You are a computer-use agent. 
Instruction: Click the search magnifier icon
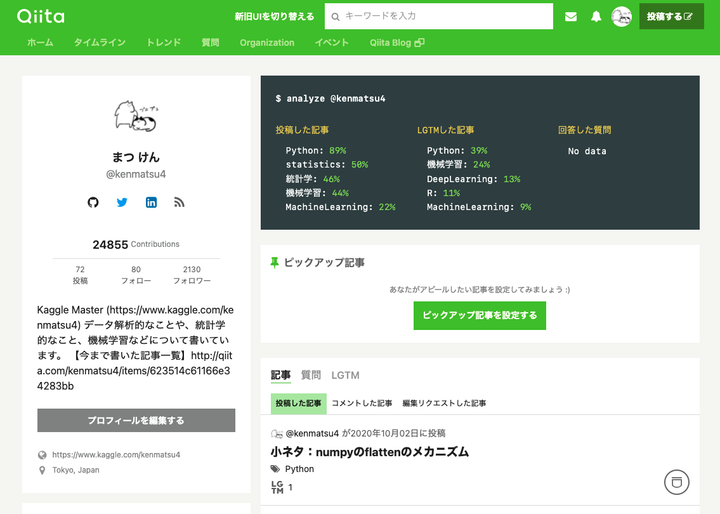[336, 17]
